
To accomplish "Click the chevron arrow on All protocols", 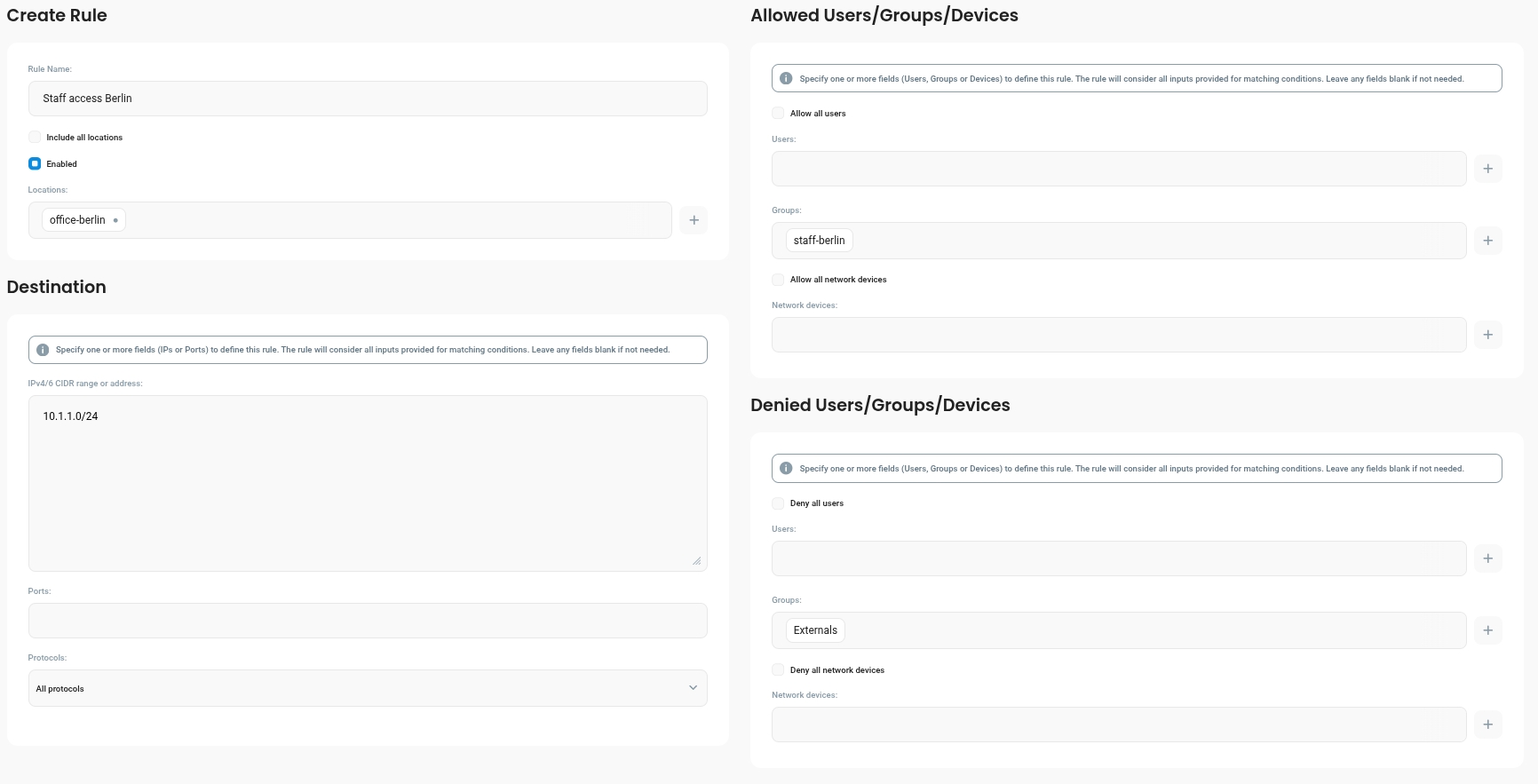I will (693, 688).
